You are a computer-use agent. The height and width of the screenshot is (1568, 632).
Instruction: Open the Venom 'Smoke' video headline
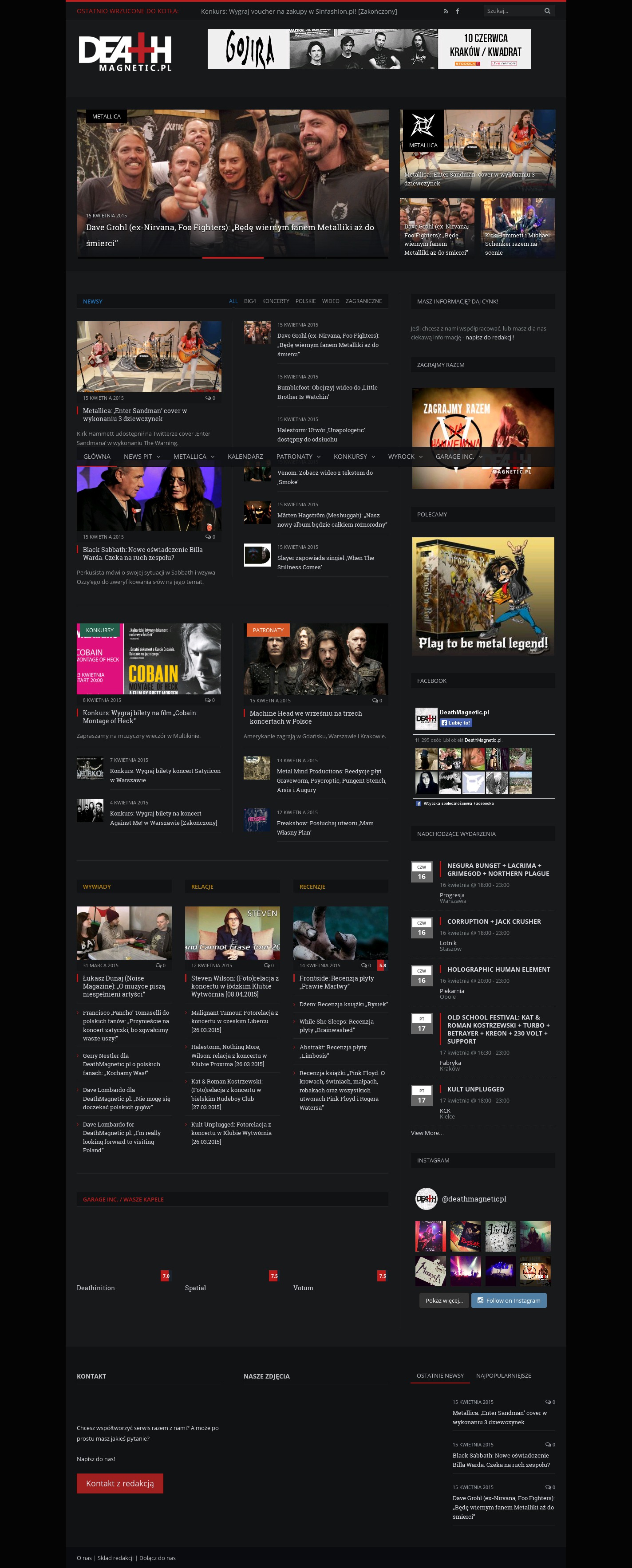(x=325, y=477)
